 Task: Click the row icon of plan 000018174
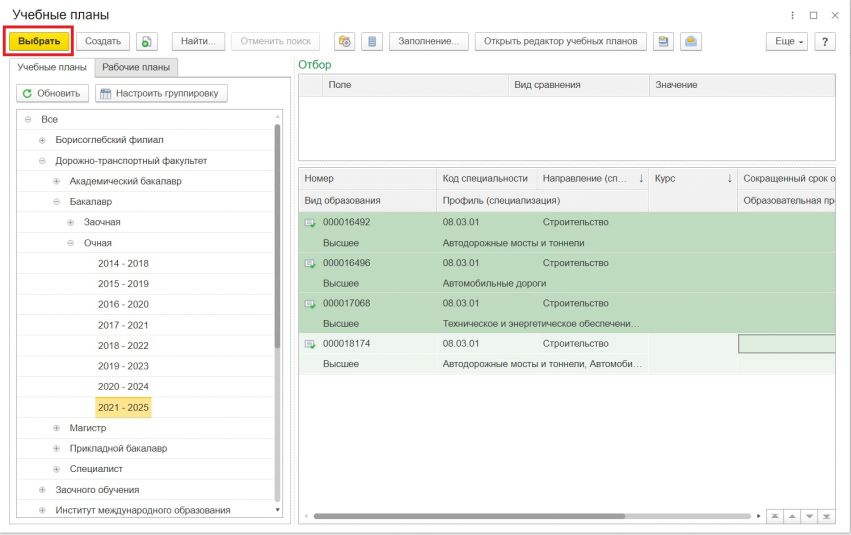coord(310,344)
